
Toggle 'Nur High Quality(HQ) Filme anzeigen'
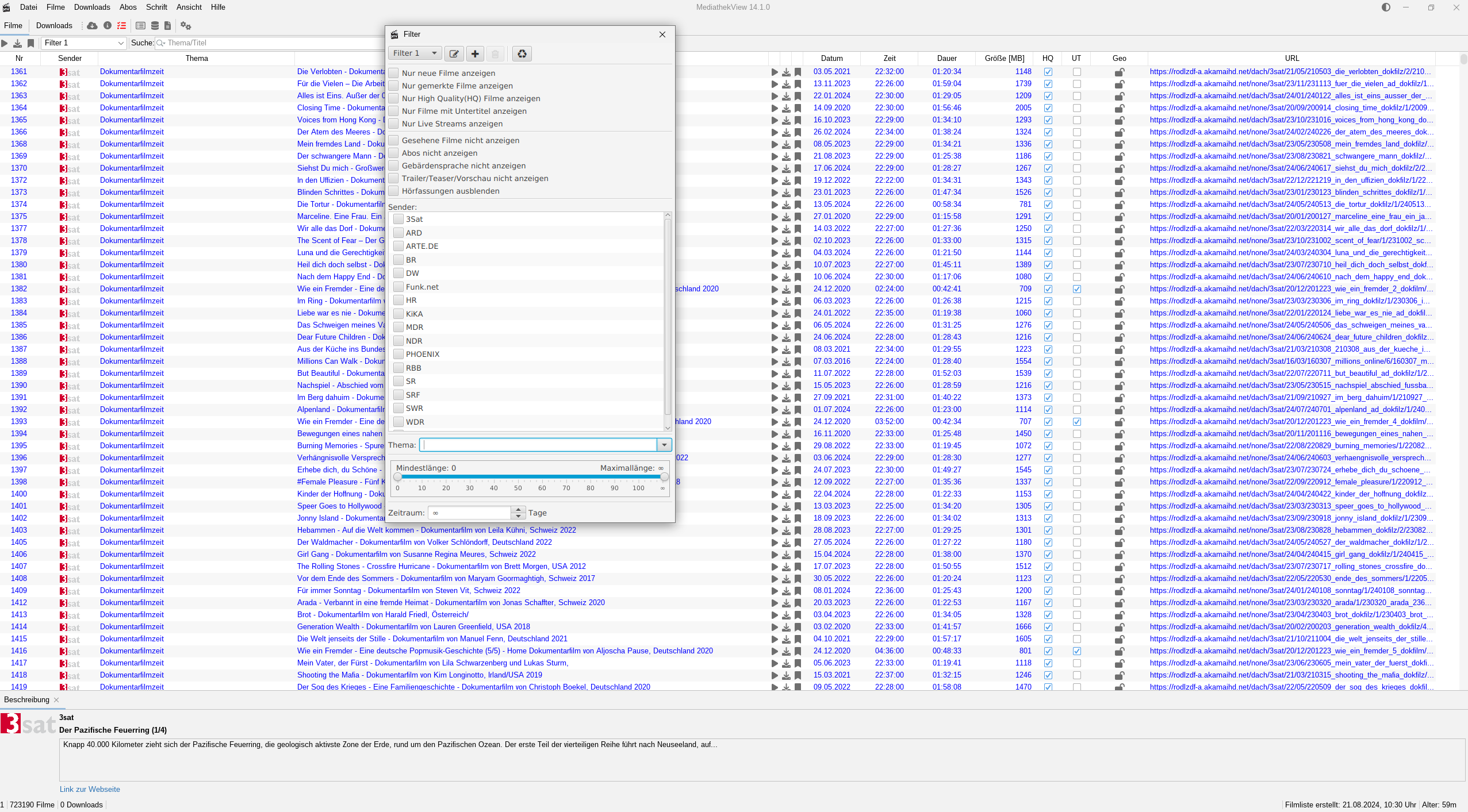coord(393,98)
